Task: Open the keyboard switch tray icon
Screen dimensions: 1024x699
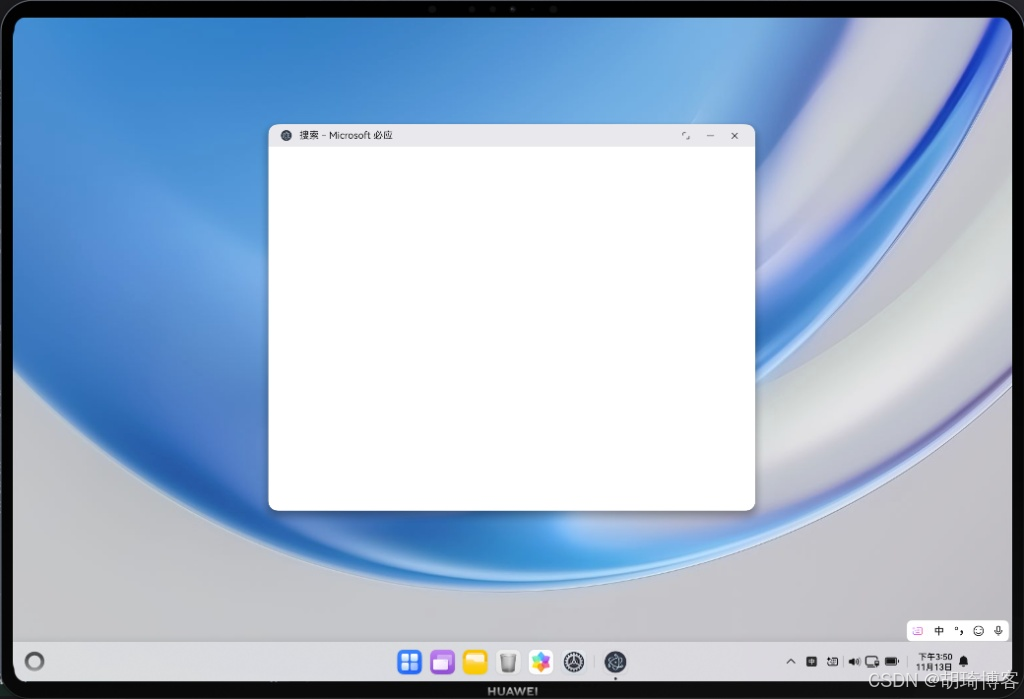Action: point(832,662)
